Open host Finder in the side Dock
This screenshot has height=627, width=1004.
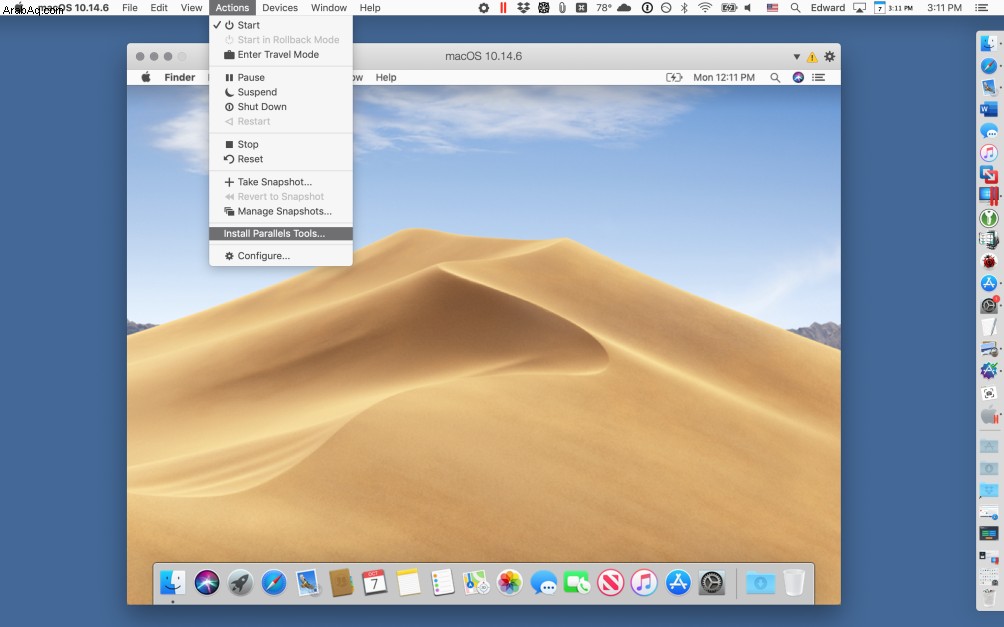click(989, 44)
